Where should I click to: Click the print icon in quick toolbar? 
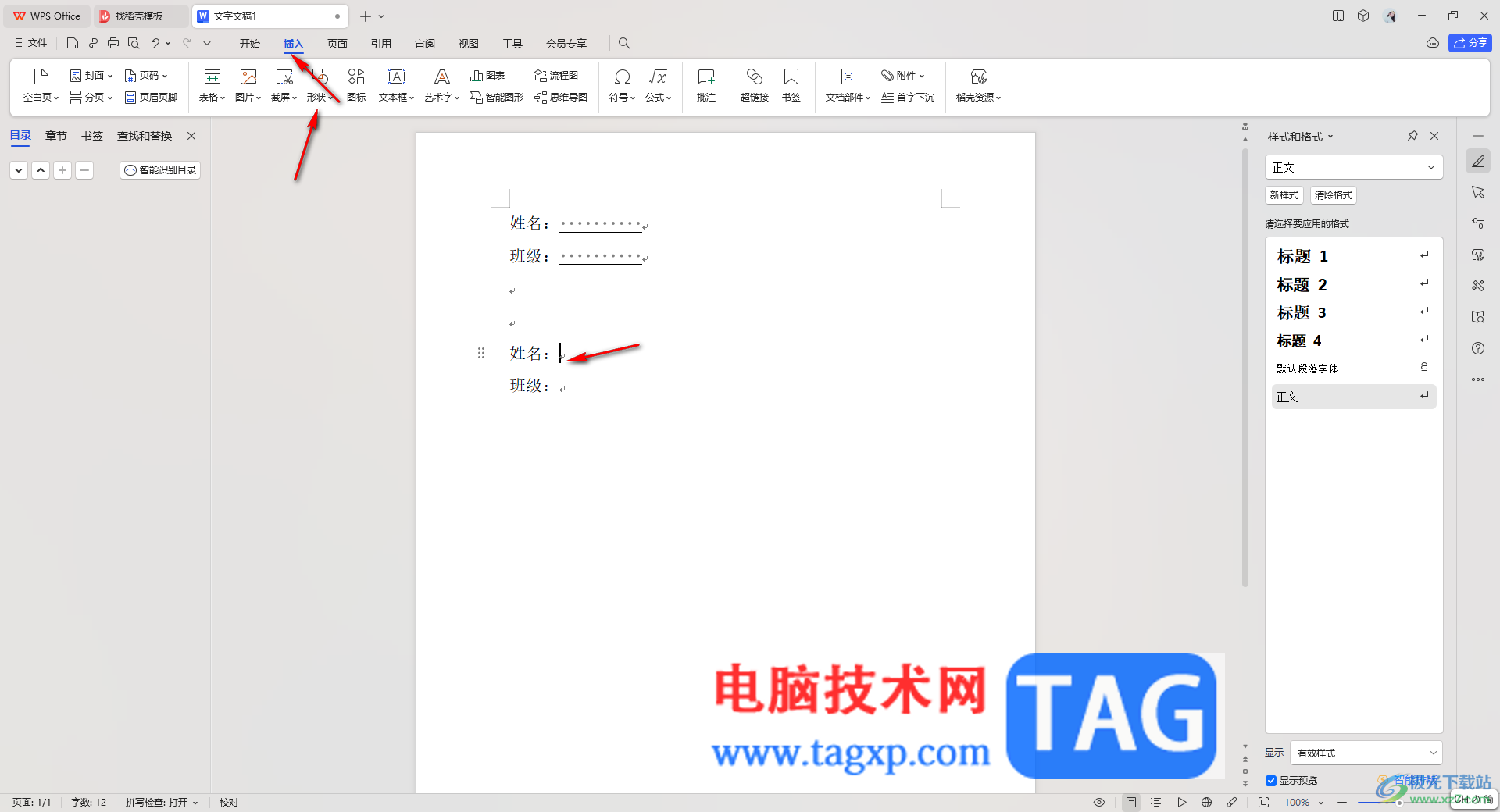coord(113,44)
